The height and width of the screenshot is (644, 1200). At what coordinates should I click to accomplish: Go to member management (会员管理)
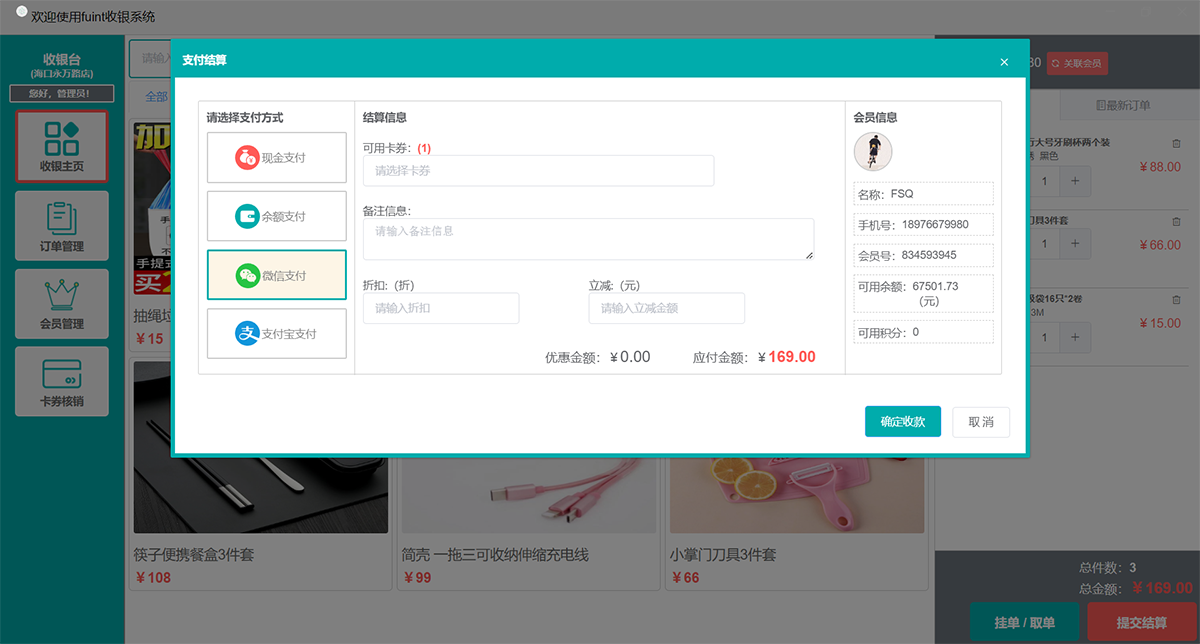point(62,303)
